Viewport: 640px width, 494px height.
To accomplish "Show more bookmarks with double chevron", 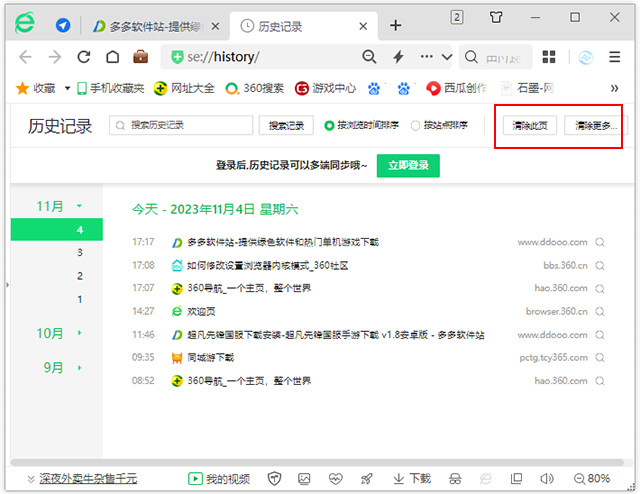I will (x=614, y=88).
